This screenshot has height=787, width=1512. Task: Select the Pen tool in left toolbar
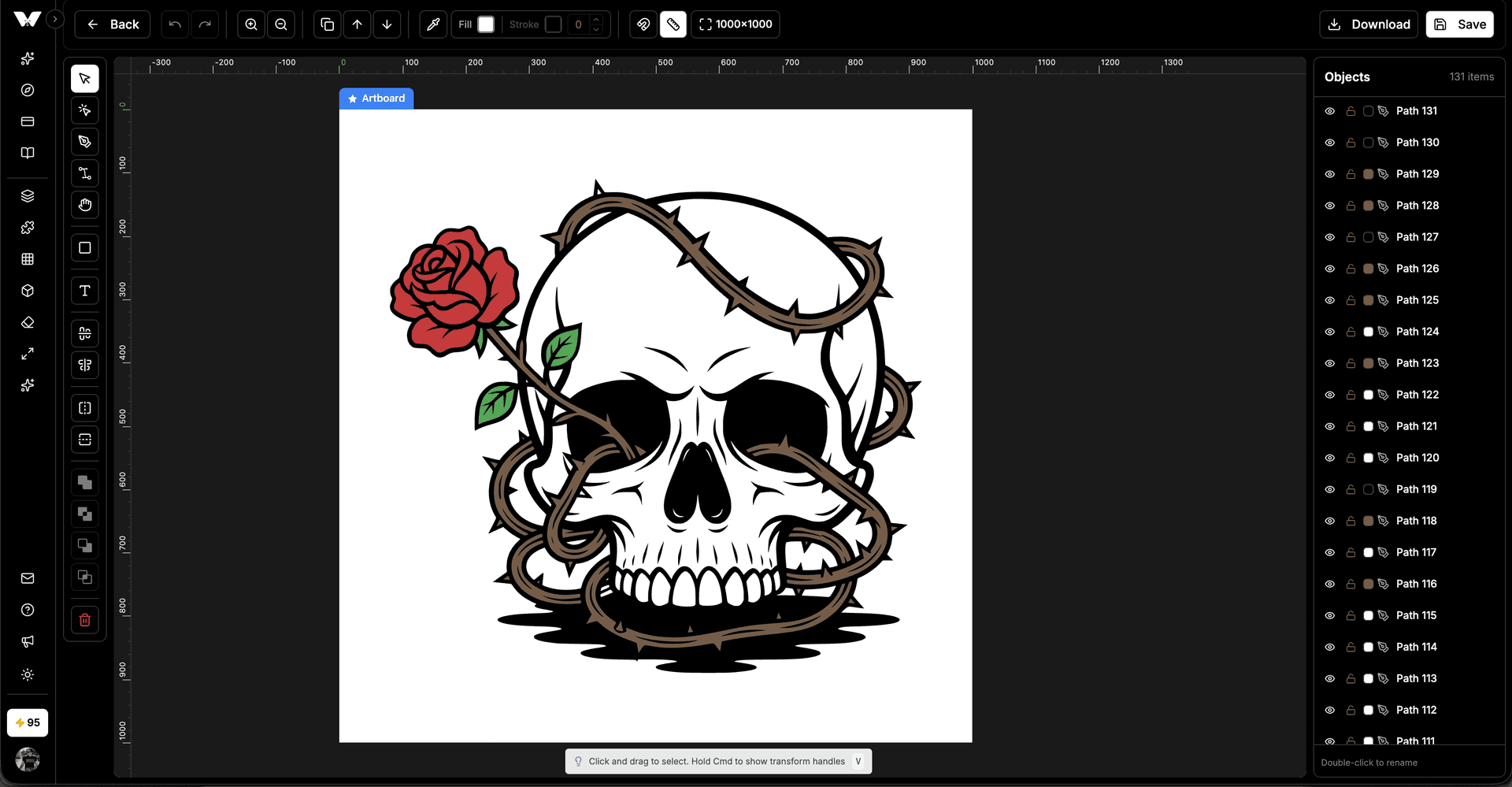pyautogui.click(x=85, y=142)
